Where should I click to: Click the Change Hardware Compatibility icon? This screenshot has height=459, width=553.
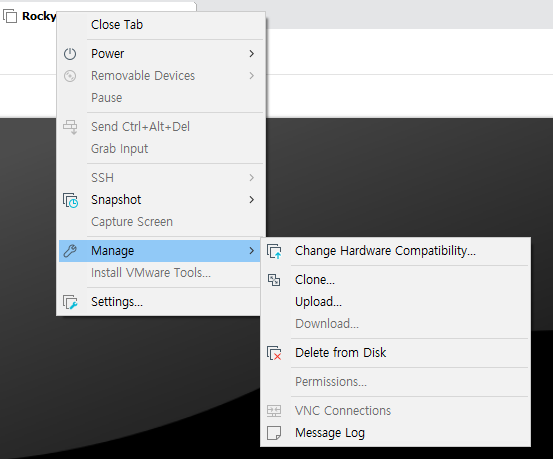[274, 251]
